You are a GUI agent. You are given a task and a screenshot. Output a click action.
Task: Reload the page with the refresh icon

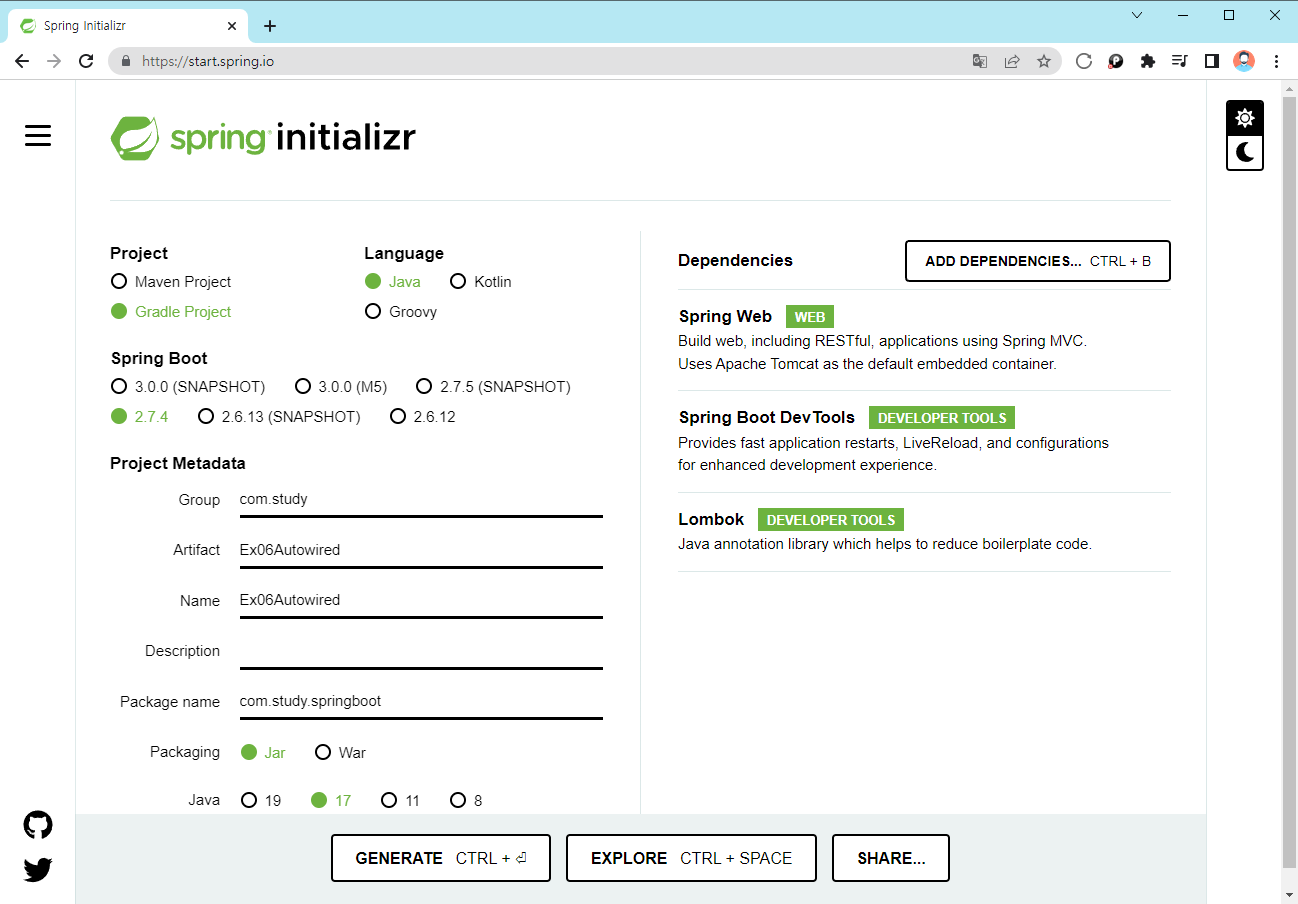click(x=86, y=61)
